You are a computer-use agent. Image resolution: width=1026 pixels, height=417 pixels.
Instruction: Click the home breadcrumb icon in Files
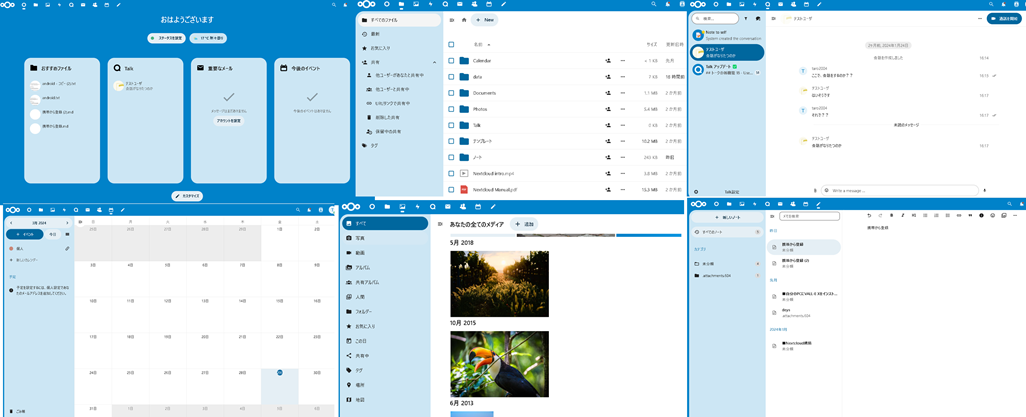point(464,20)
